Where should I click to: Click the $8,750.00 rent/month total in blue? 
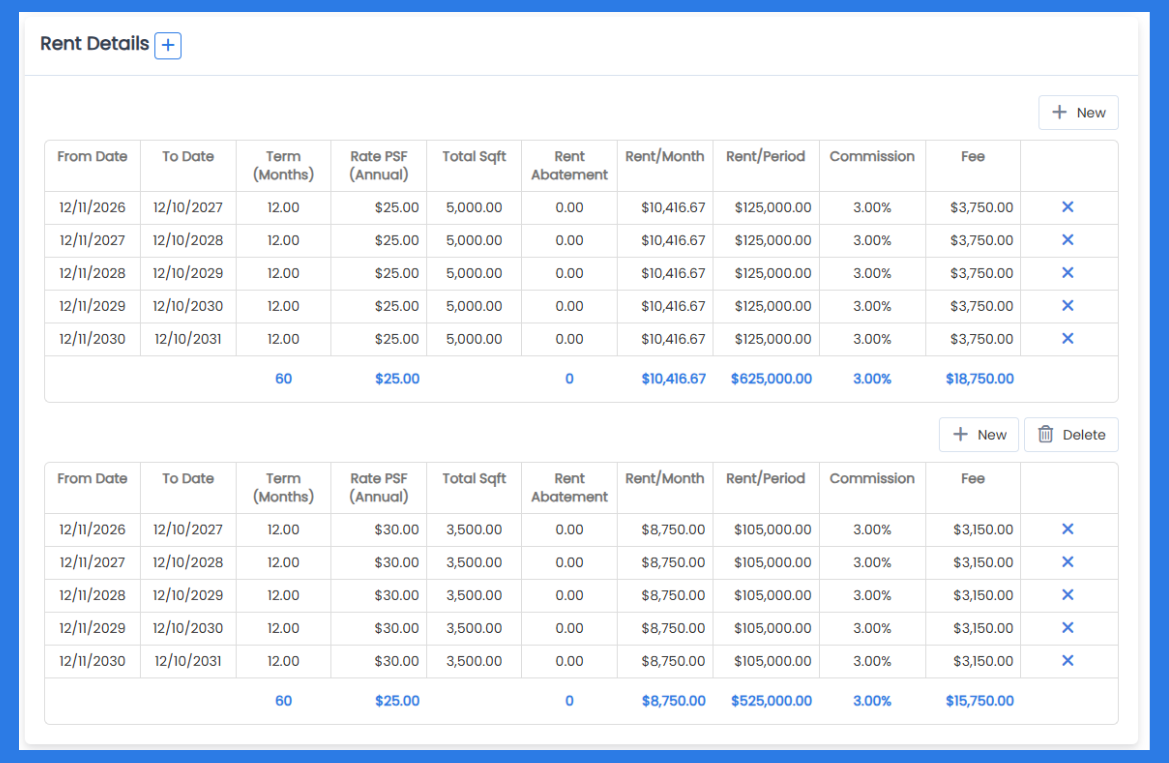point(673,701)
